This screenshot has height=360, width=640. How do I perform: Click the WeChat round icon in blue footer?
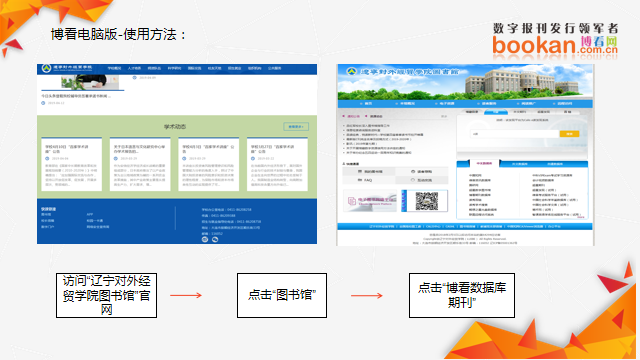tap(215, 240)
